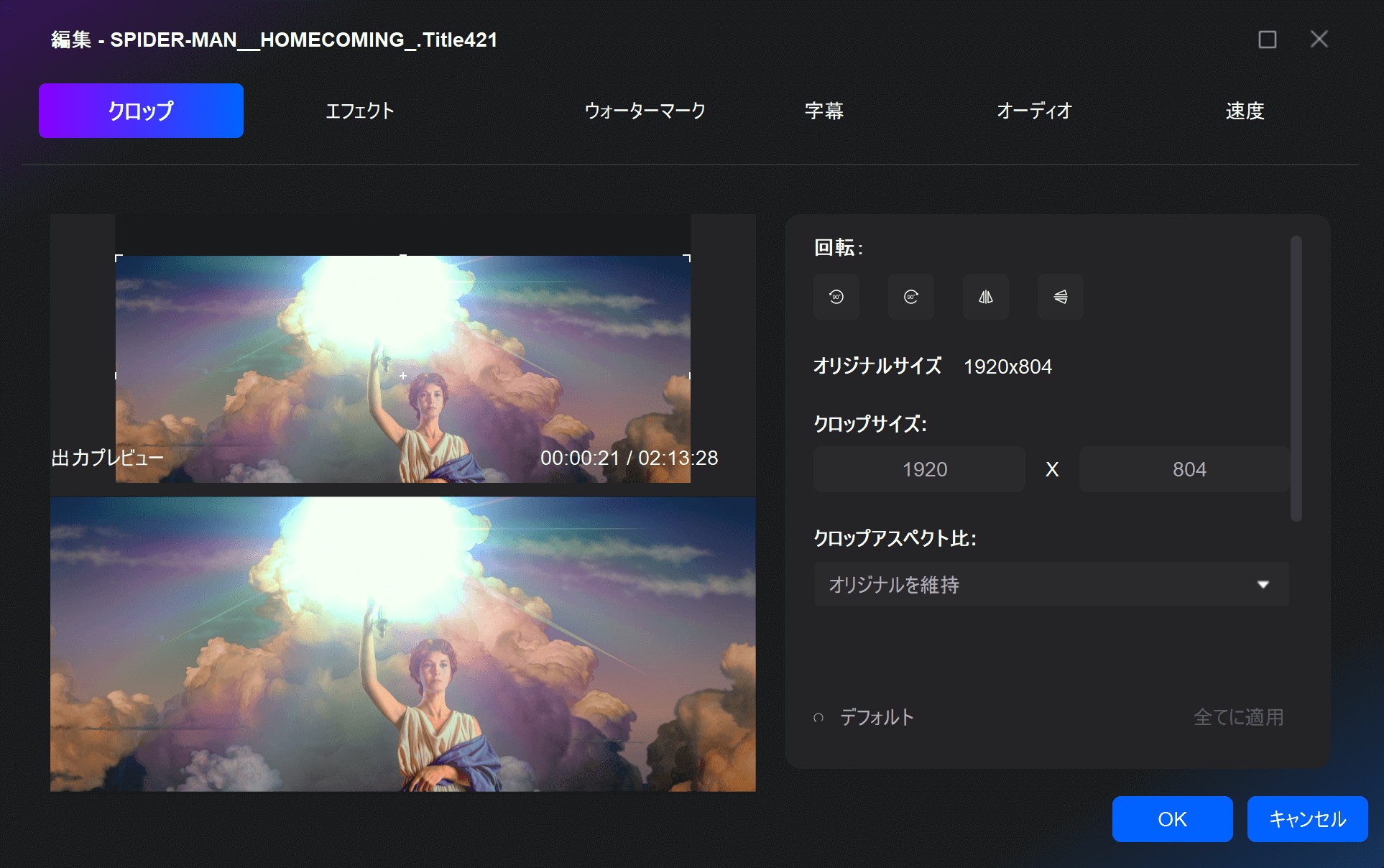This screenshot has width=1384, height=868.
Task: Click the crop height field showing 804
Action: tap(1184, 469)
